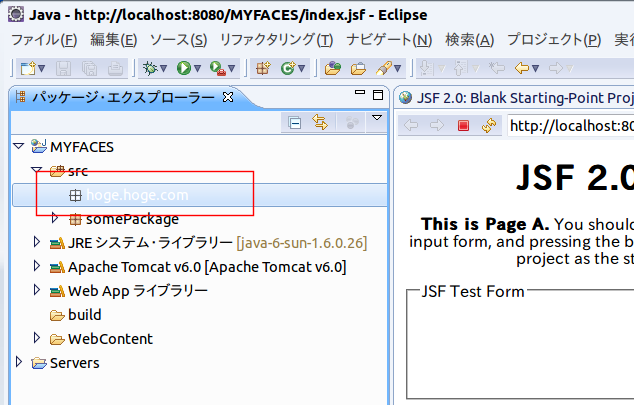
Task: Click the Run External Tools icon
Action: pyautogui.click(x=218, y=69)
